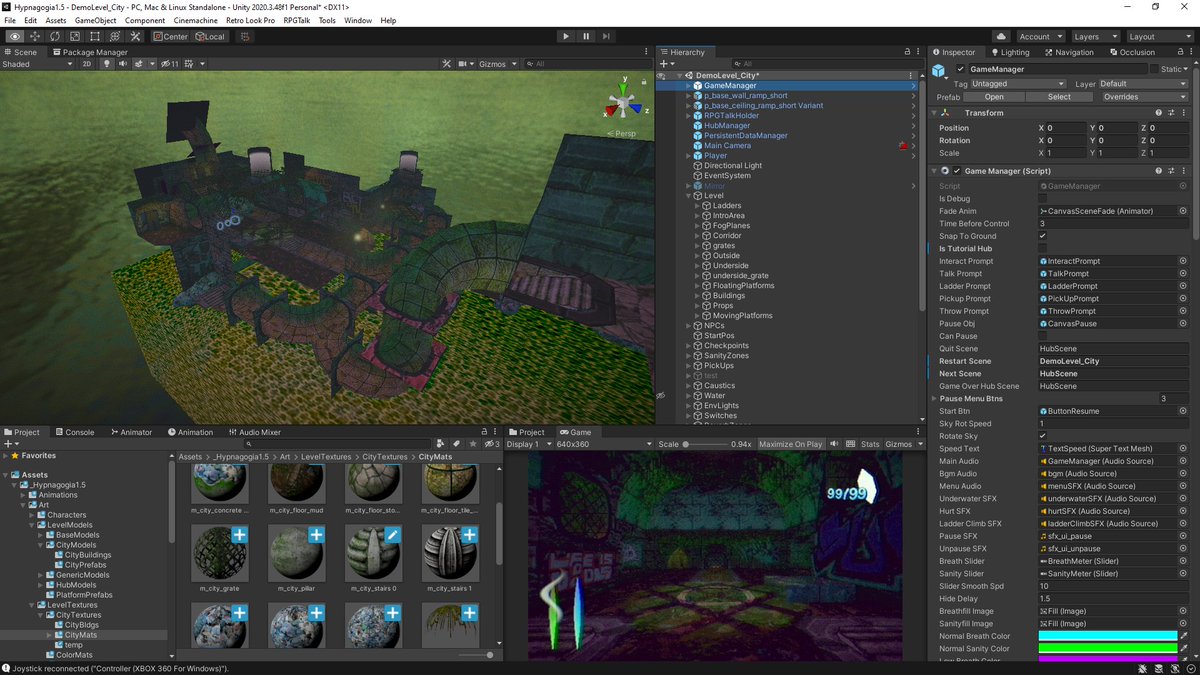Select the Move tool in toolbar
The height and width of the screenshot is (675, 1200).
point(36,36)
